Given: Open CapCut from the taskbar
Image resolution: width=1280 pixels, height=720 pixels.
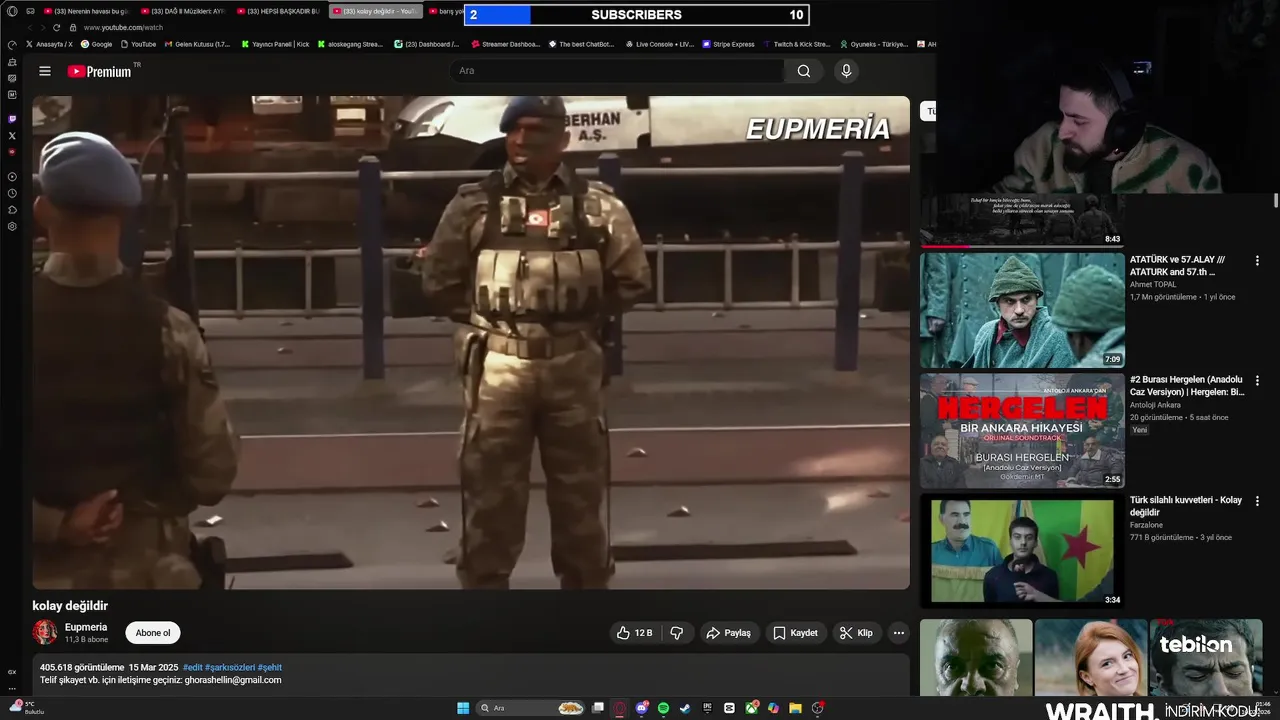Looking at the screenshot, I should point(729,708).
